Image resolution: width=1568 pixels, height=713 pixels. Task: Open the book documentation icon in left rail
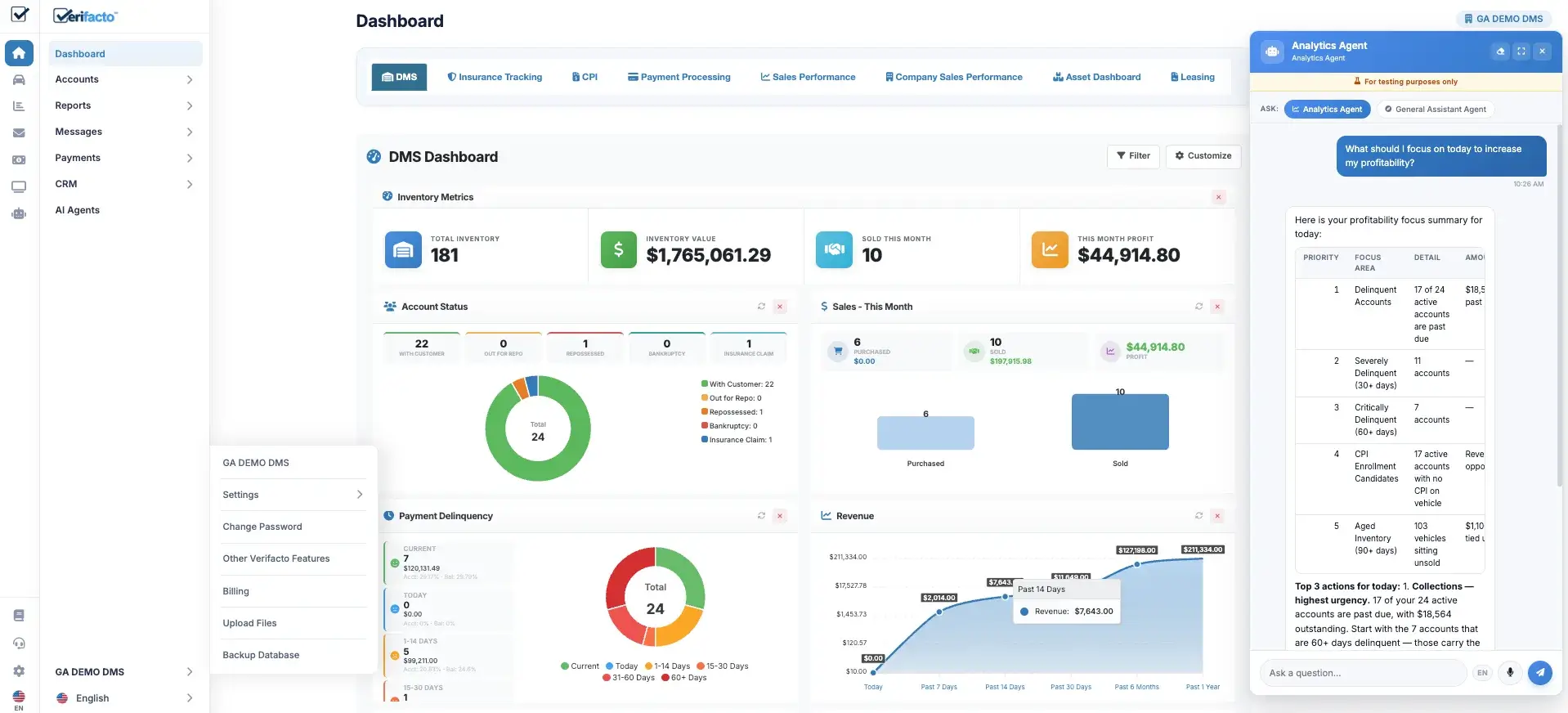click(19, 615)
